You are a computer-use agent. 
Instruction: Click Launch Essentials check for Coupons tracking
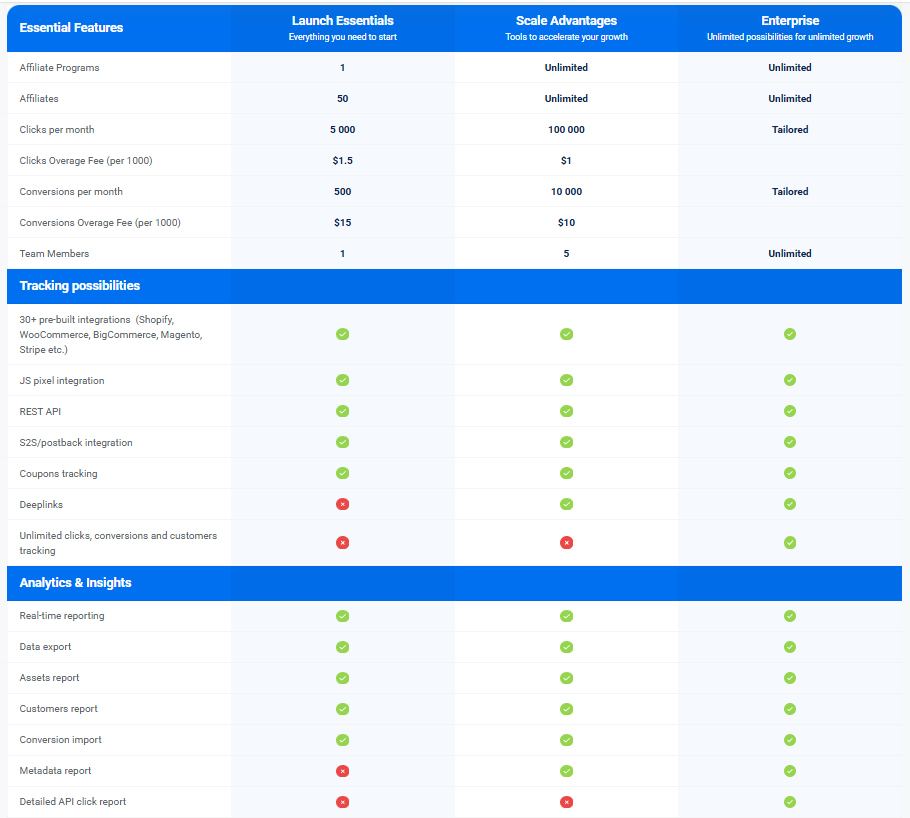[342, 473]
